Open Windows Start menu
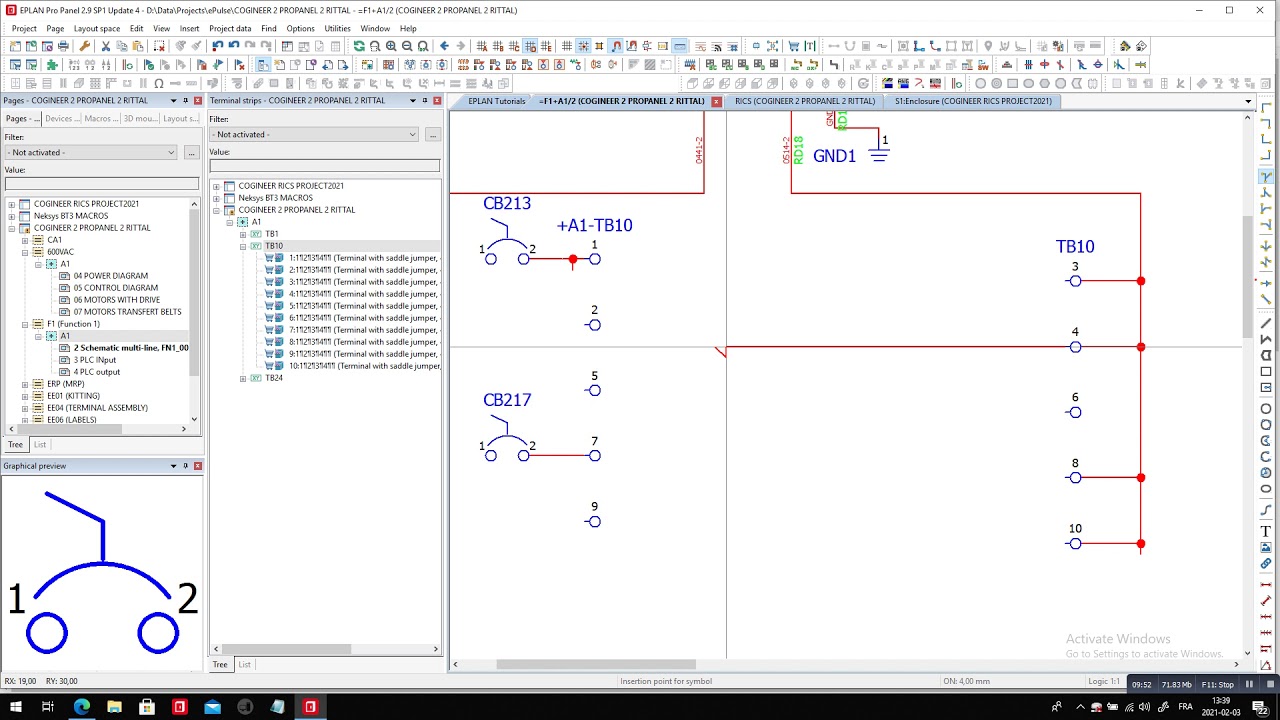This screenshot has width=1280, height=720. coord(15,707)
